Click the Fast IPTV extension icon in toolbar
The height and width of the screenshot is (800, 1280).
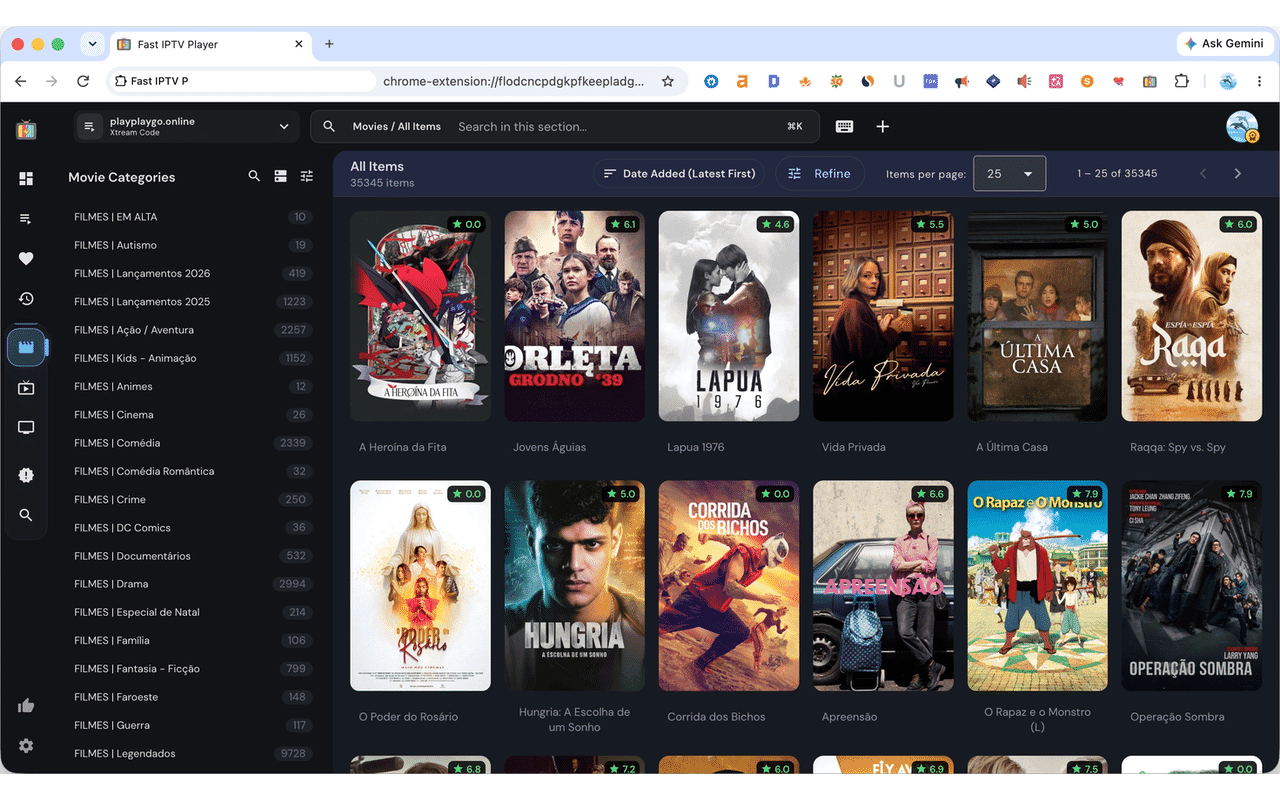point(1150,81)
